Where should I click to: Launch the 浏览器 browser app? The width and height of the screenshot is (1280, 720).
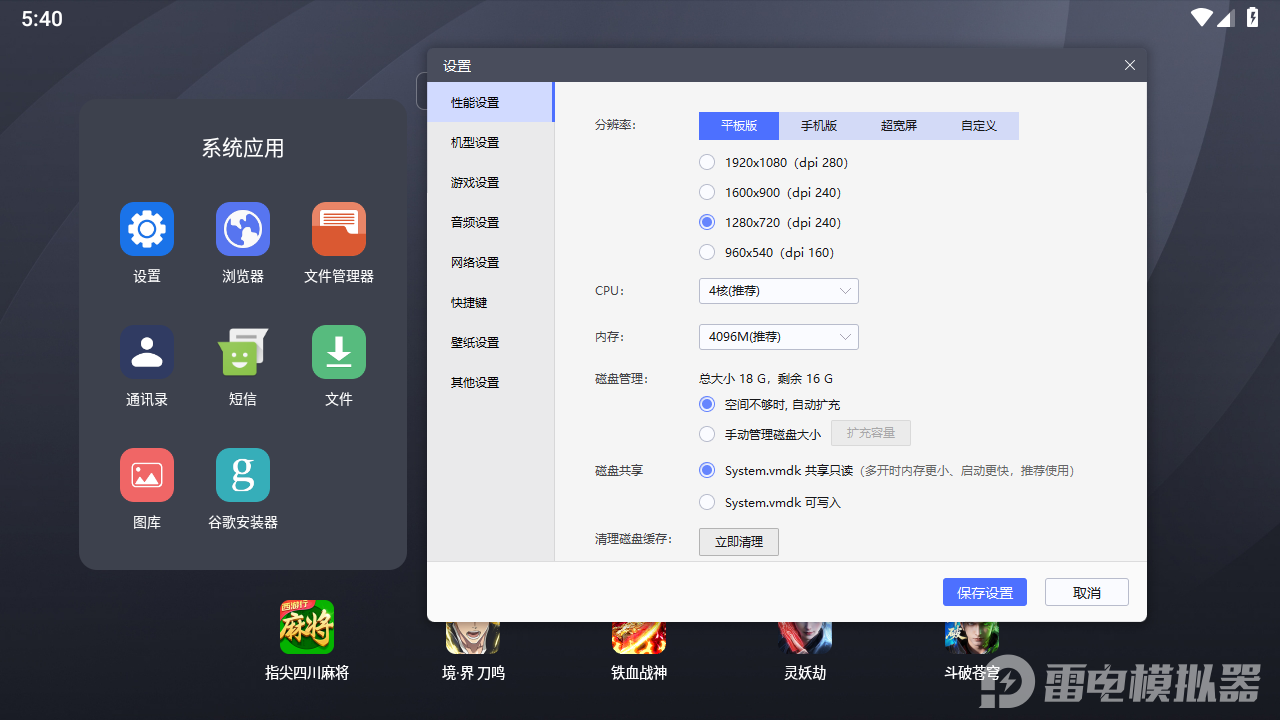click(243, 229)
